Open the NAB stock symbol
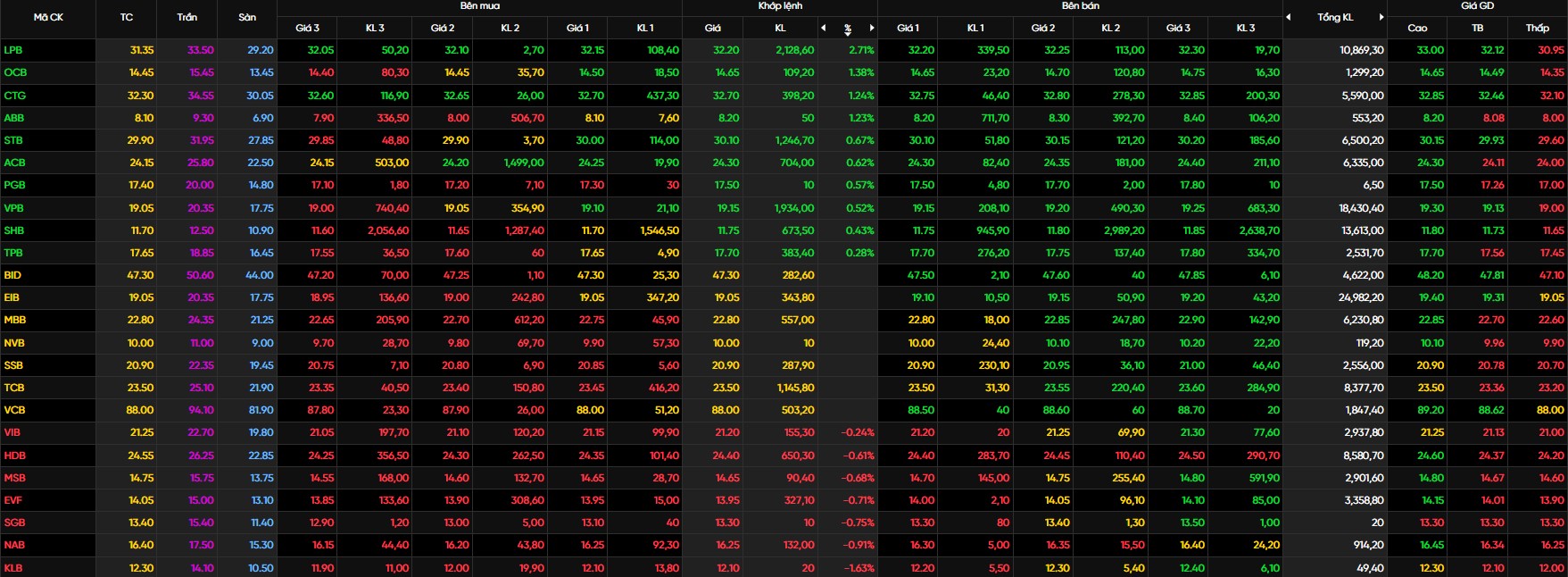Viewport: 1568px width, 577px height. click(14, 545)
